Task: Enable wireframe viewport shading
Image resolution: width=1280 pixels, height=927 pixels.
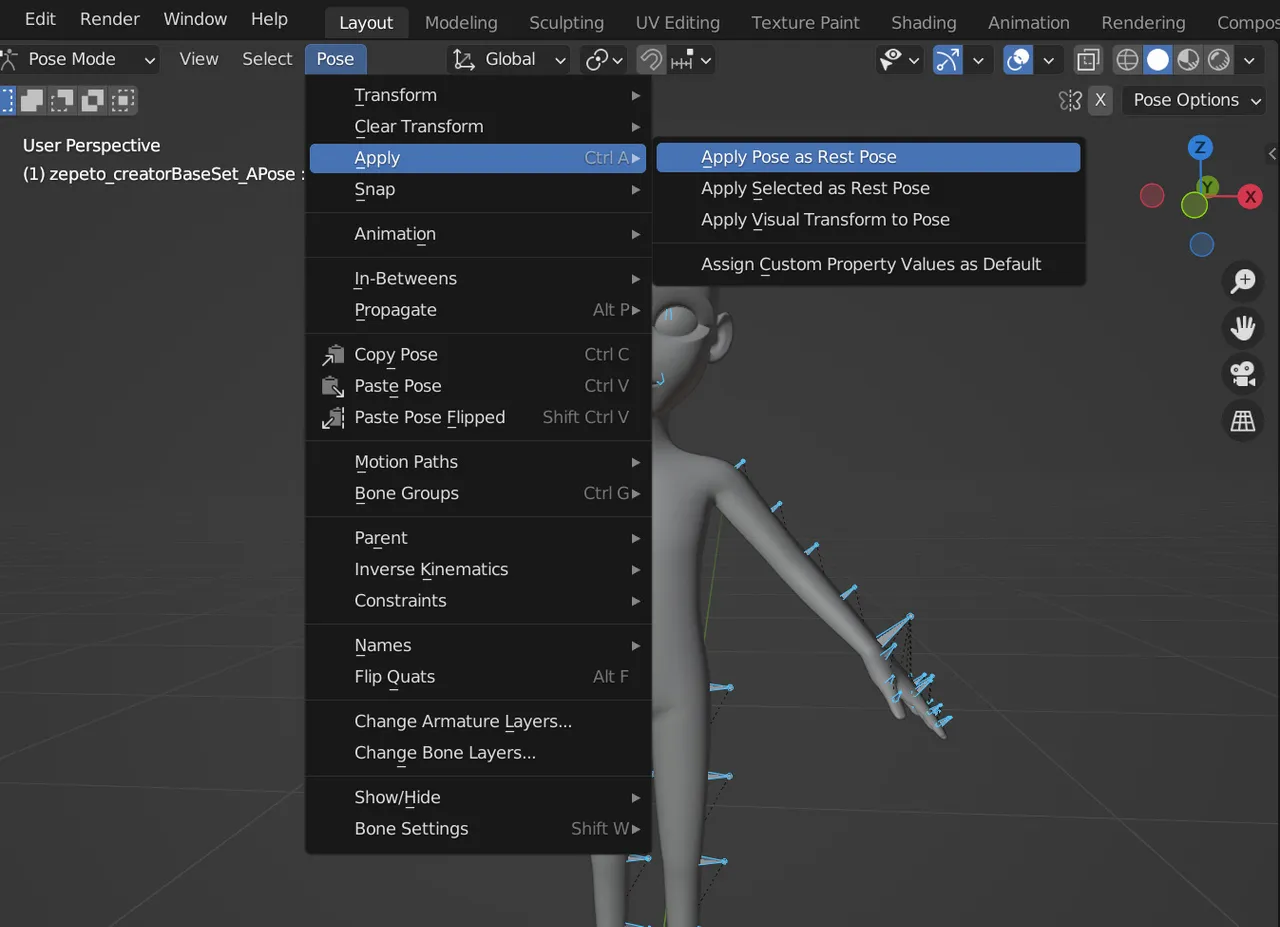Action: coord(1126,60)
